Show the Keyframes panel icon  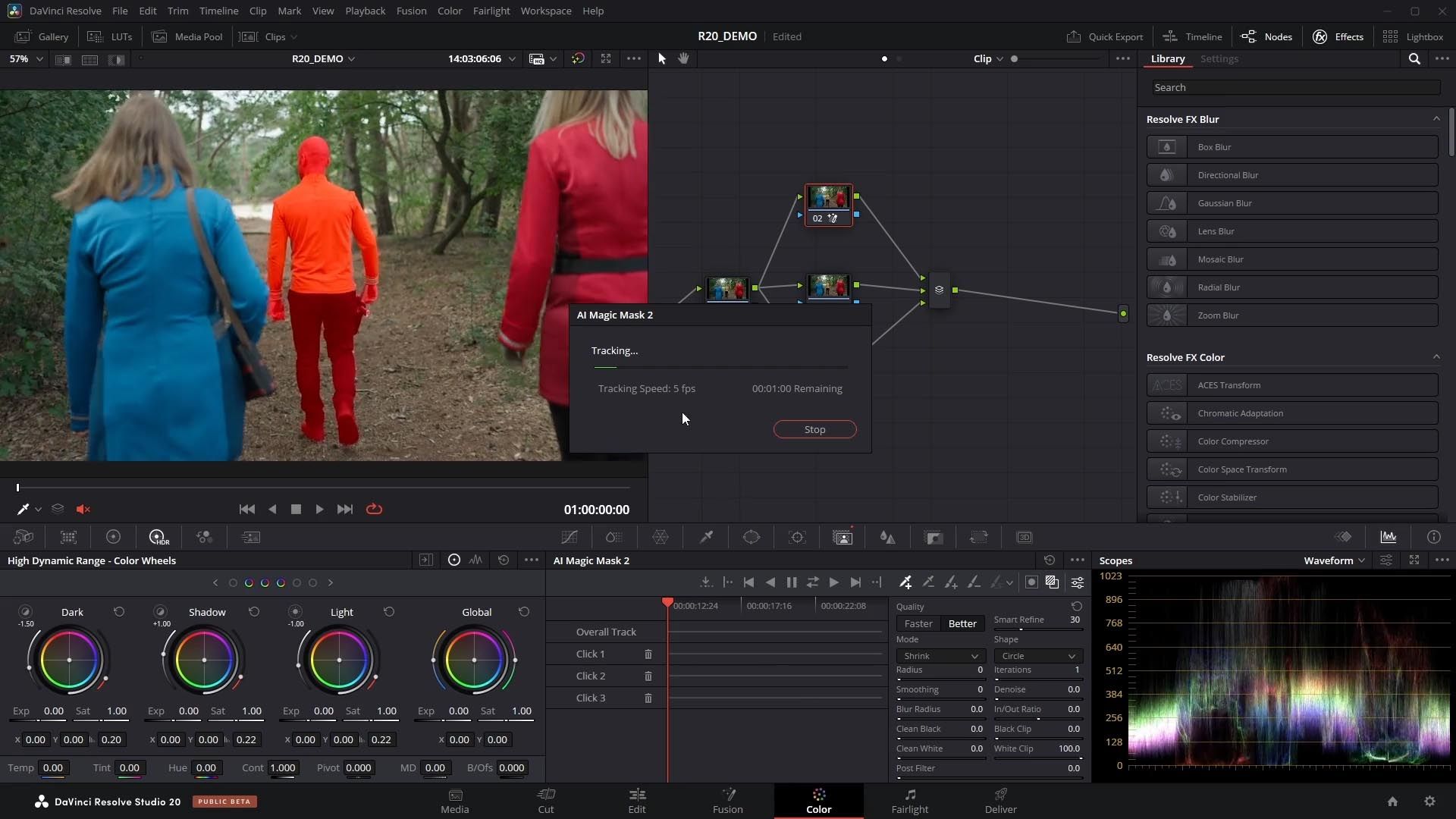pos(1343,537)
